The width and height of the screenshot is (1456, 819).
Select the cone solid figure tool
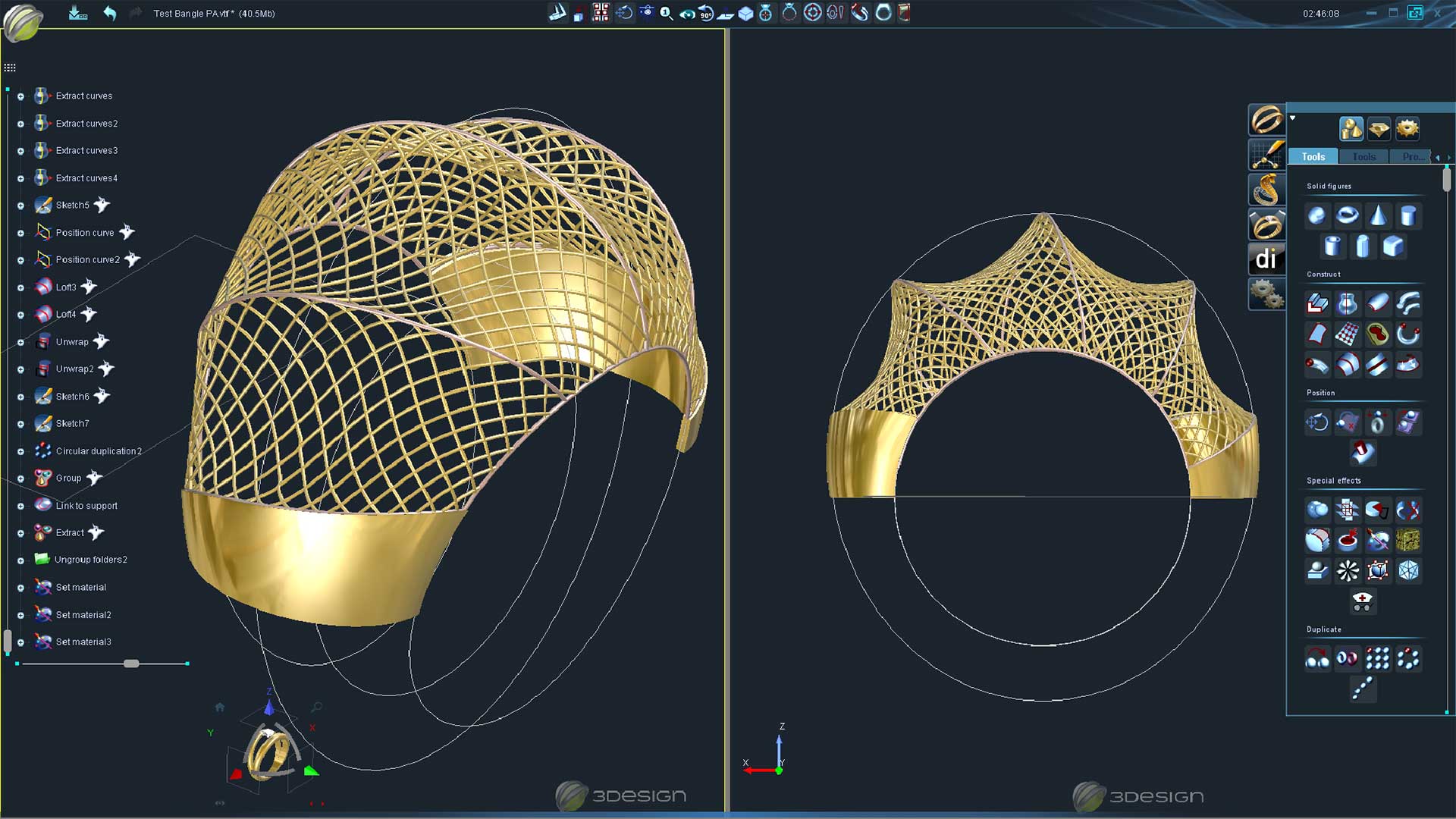[1378, 216]
